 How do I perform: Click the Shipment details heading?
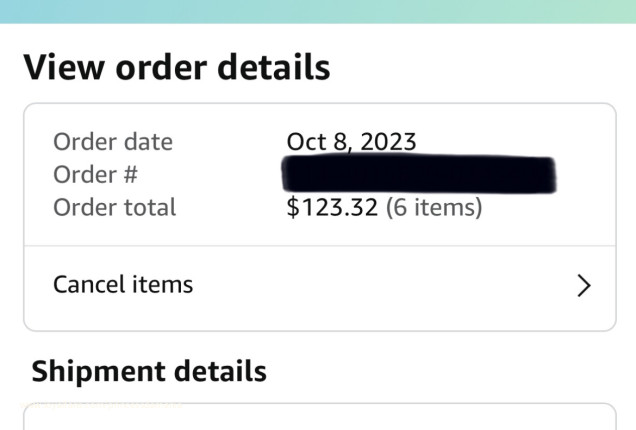tap(149, 371)
